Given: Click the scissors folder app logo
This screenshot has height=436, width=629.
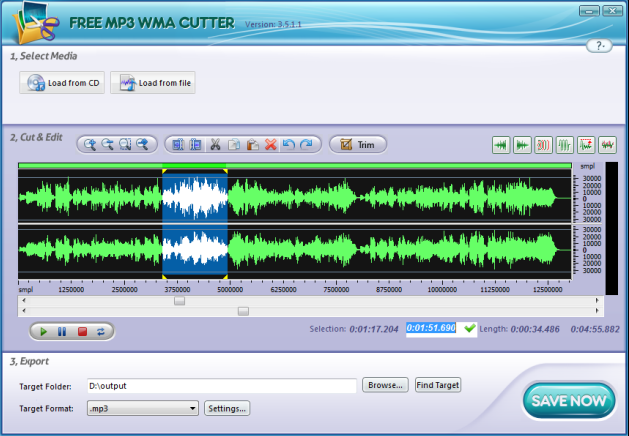Looking at the screenshot, I should 35,24.
